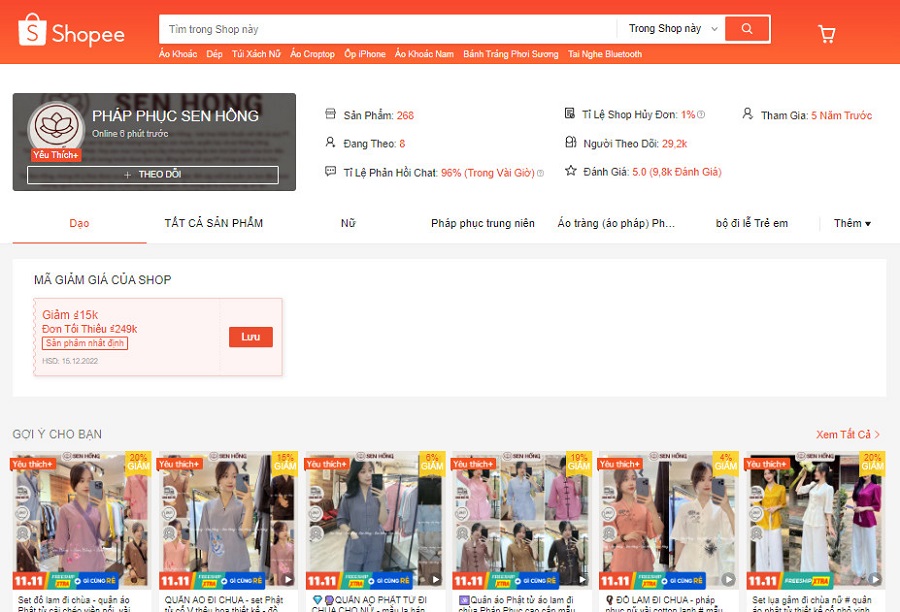Click the info icon after Trong Vài Giờ

pyautogui.click(x=540, y=173)
